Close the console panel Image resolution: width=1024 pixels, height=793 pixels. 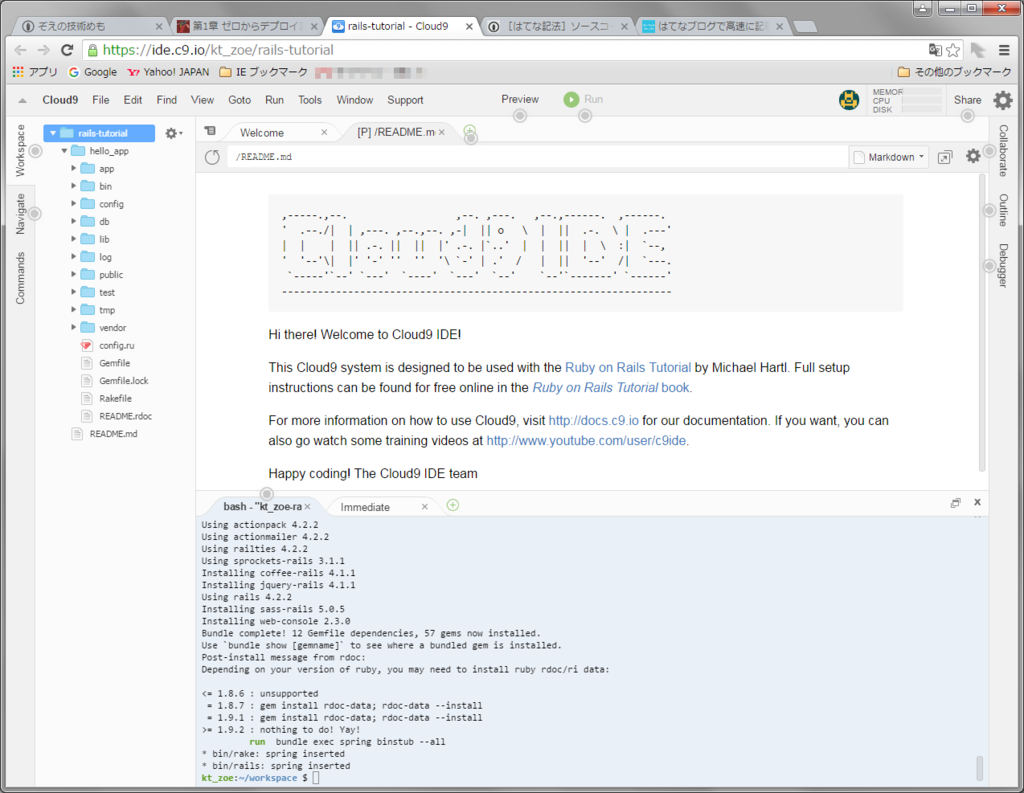pyautogui.click(x=978, y=502)
